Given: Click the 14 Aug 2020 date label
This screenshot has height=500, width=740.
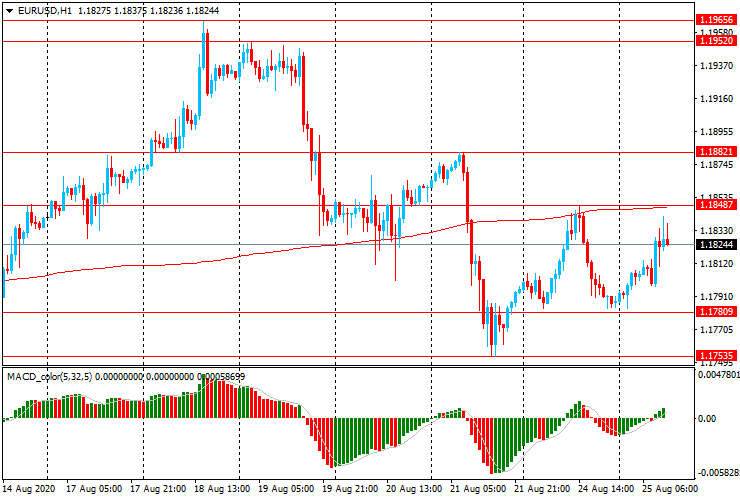Looking at the screenshot, I should coord(29,488).
